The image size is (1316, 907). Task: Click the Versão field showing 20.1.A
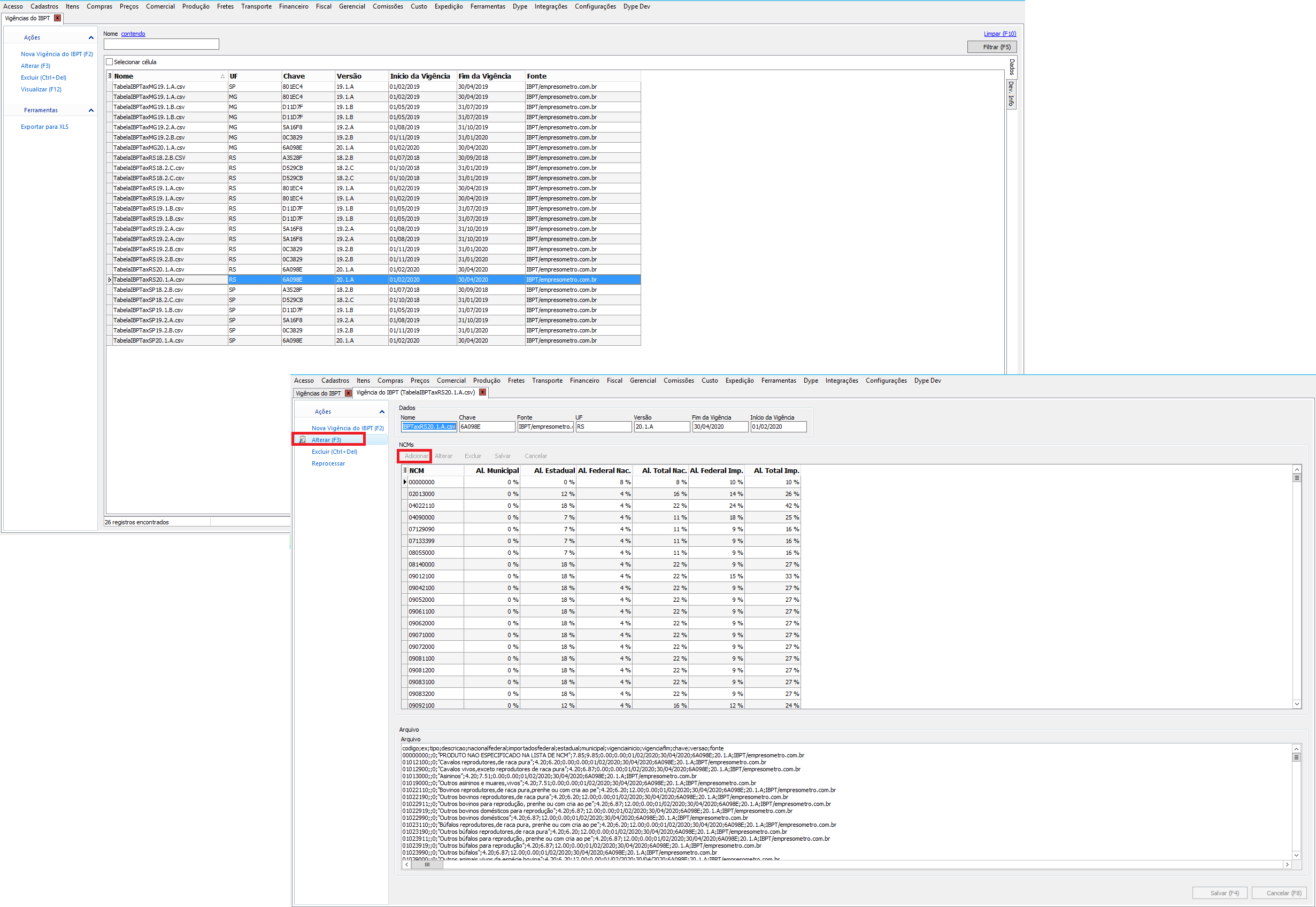[x=661, y=426]
